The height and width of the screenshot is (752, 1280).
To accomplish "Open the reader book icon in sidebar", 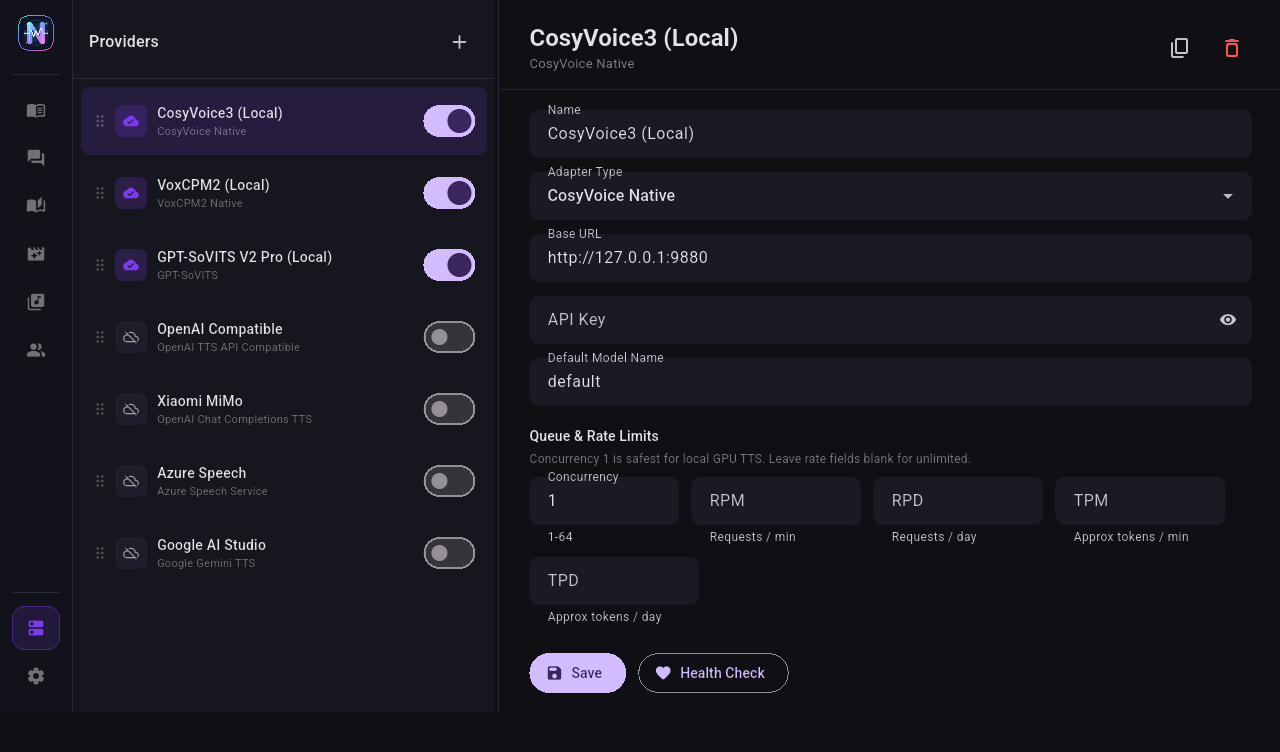I will 36,110.
